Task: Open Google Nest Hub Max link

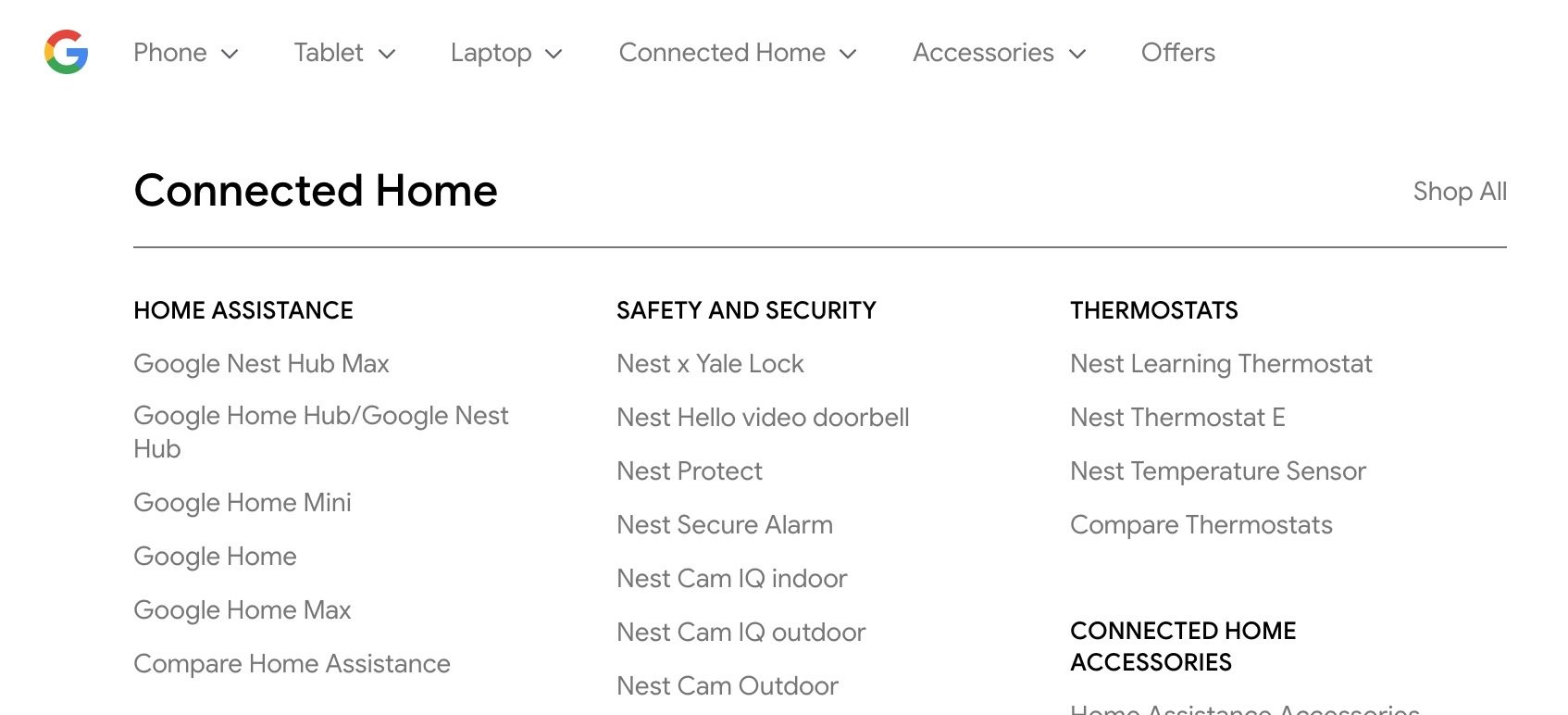Action: point(261,364)
